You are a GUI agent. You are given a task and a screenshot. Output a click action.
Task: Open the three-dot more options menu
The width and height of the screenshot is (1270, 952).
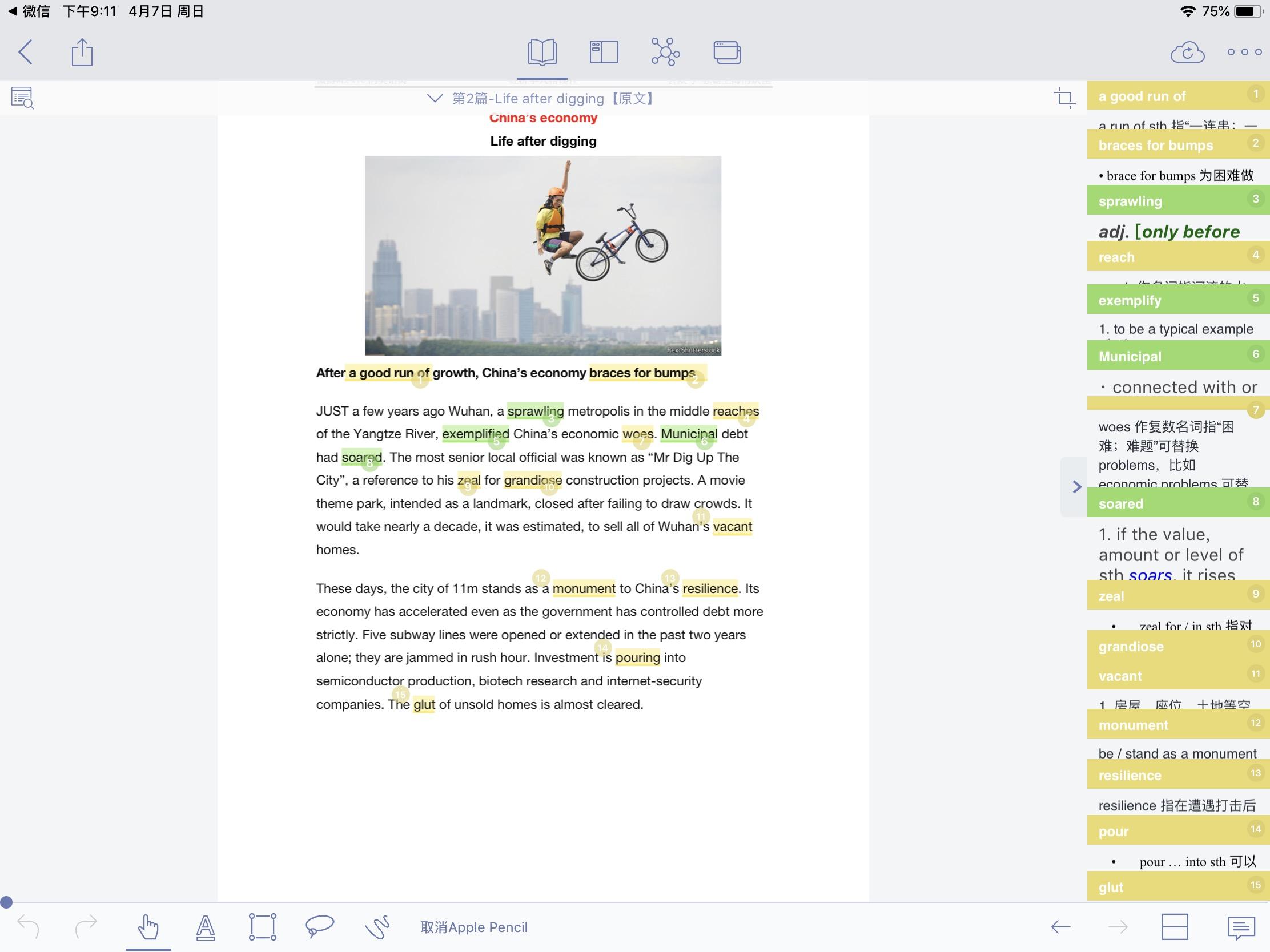1244,52
